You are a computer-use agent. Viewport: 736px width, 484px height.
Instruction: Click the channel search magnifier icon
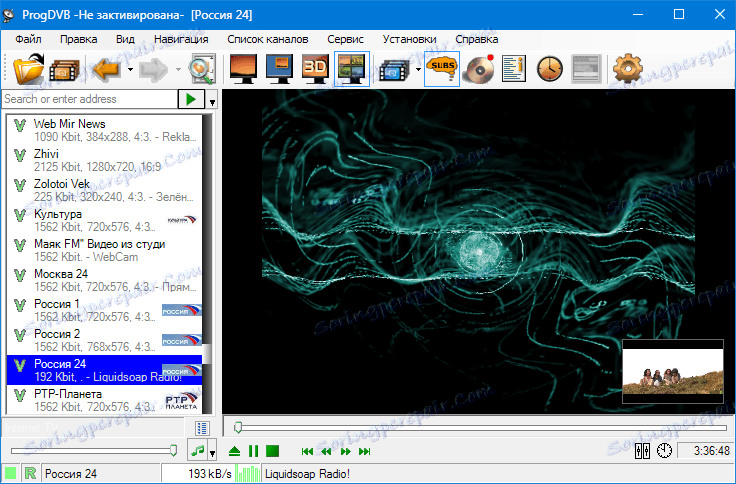point(202,69)
